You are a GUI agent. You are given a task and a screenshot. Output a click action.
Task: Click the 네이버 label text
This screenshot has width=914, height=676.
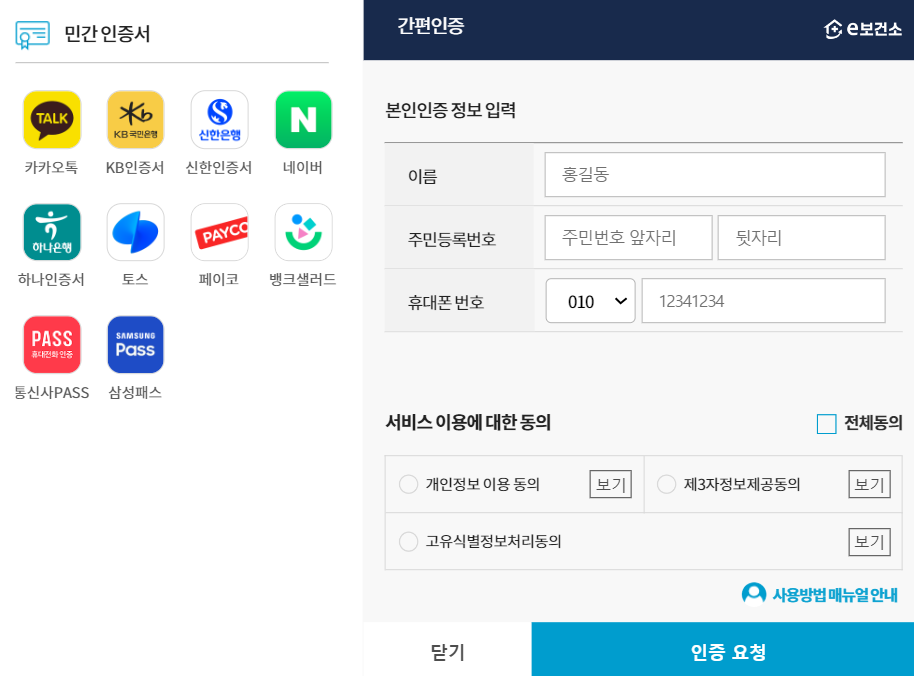coord(303,168)
